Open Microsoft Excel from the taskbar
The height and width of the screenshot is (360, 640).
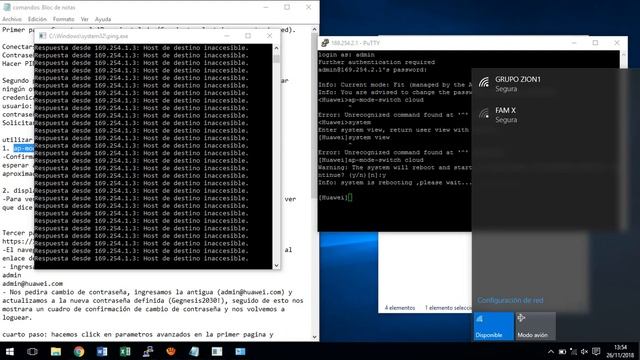125,351
